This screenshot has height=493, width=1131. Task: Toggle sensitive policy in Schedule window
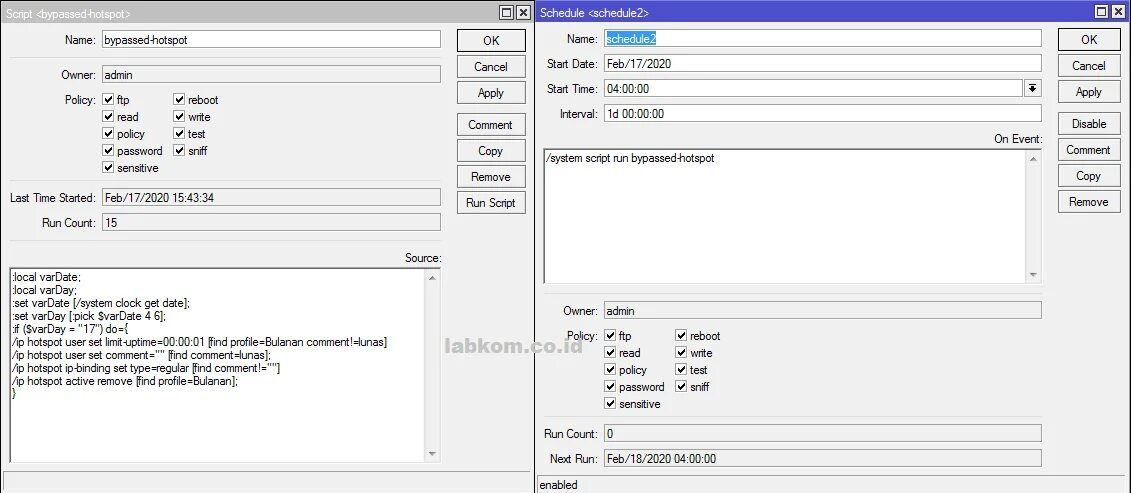(610, 403)
